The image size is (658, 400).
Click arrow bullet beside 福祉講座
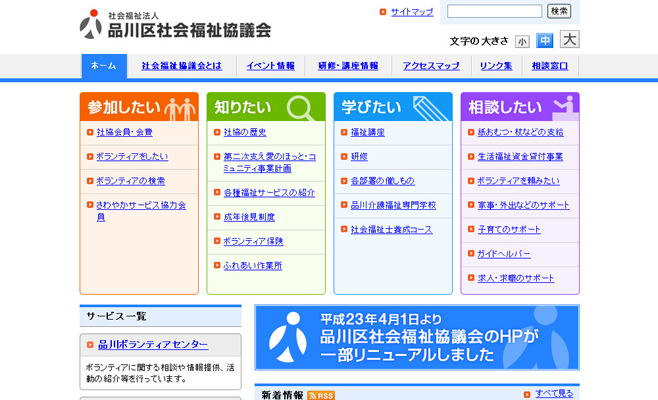pyautogui.click(x=344, y=133)
